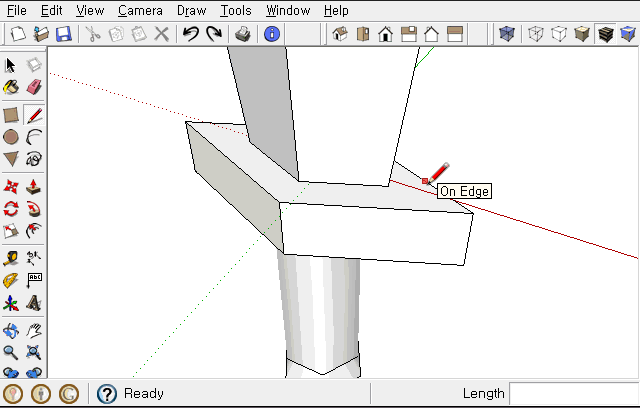Screen dimensions: 640x408
Task: Select the Eraser tool
Action: [x=34, y=87]
